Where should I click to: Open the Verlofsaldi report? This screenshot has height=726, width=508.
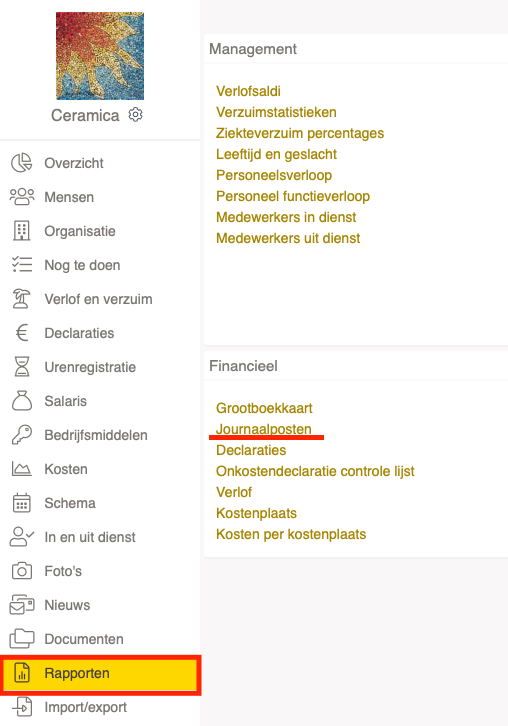[x=248, y=91]
